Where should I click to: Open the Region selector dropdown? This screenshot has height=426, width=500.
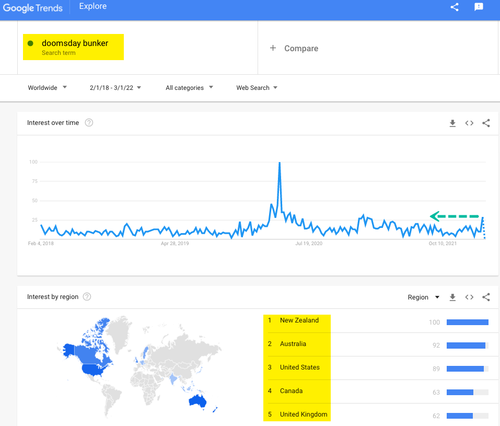(423, 297)
